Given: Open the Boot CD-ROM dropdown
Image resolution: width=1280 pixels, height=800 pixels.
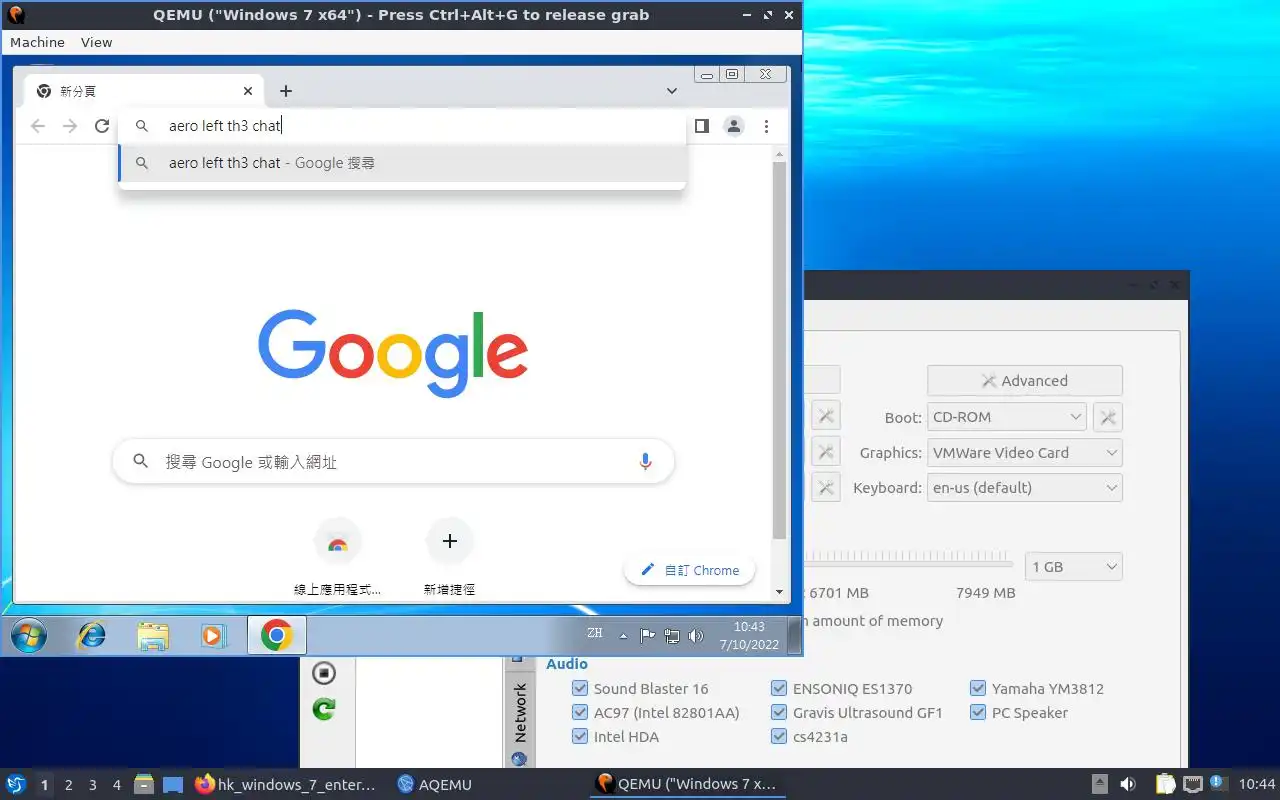Looking at the screenshot, I should 1007,417.
